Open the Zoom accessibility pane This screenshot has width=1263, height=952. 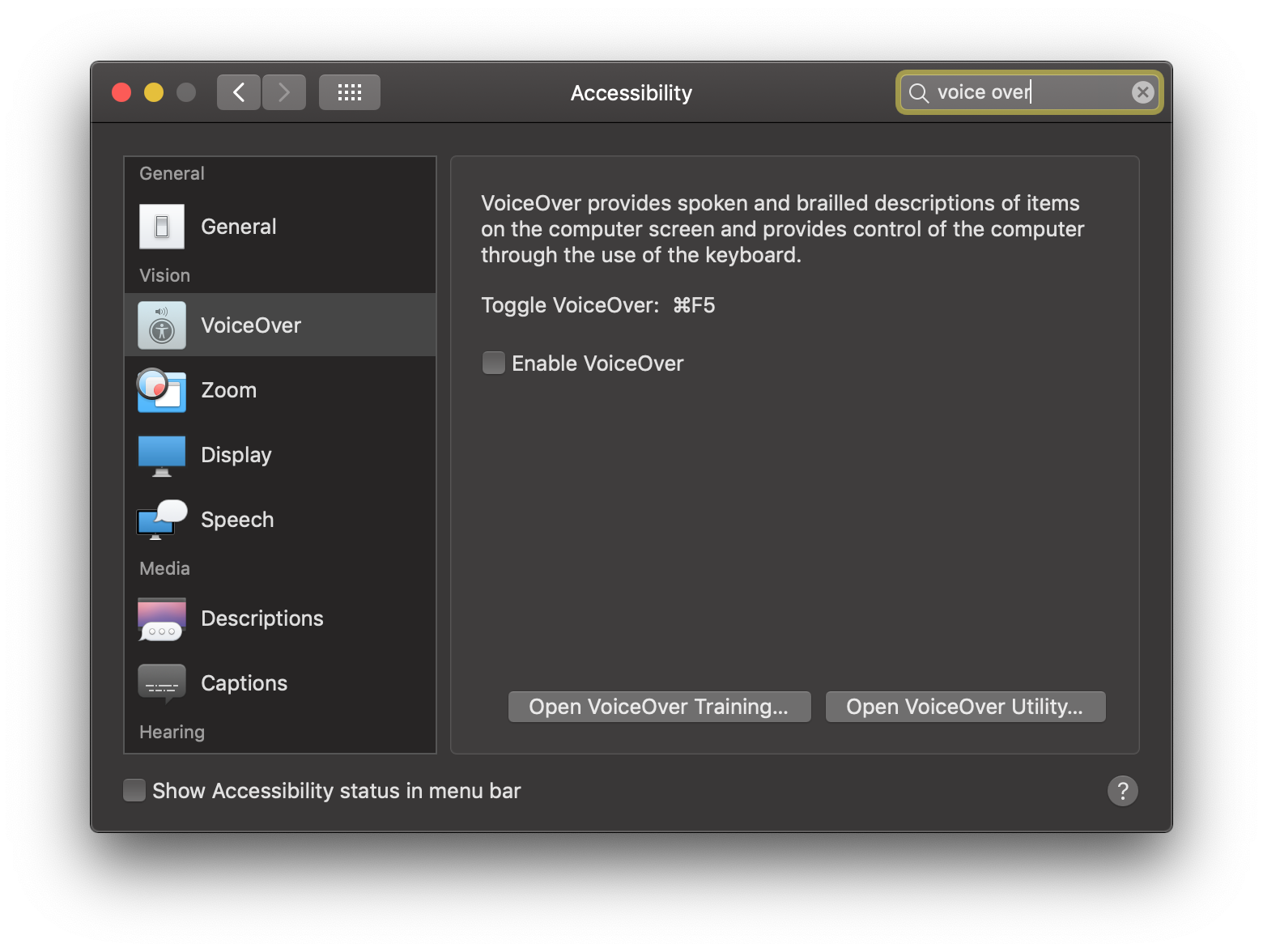[161, 390]
